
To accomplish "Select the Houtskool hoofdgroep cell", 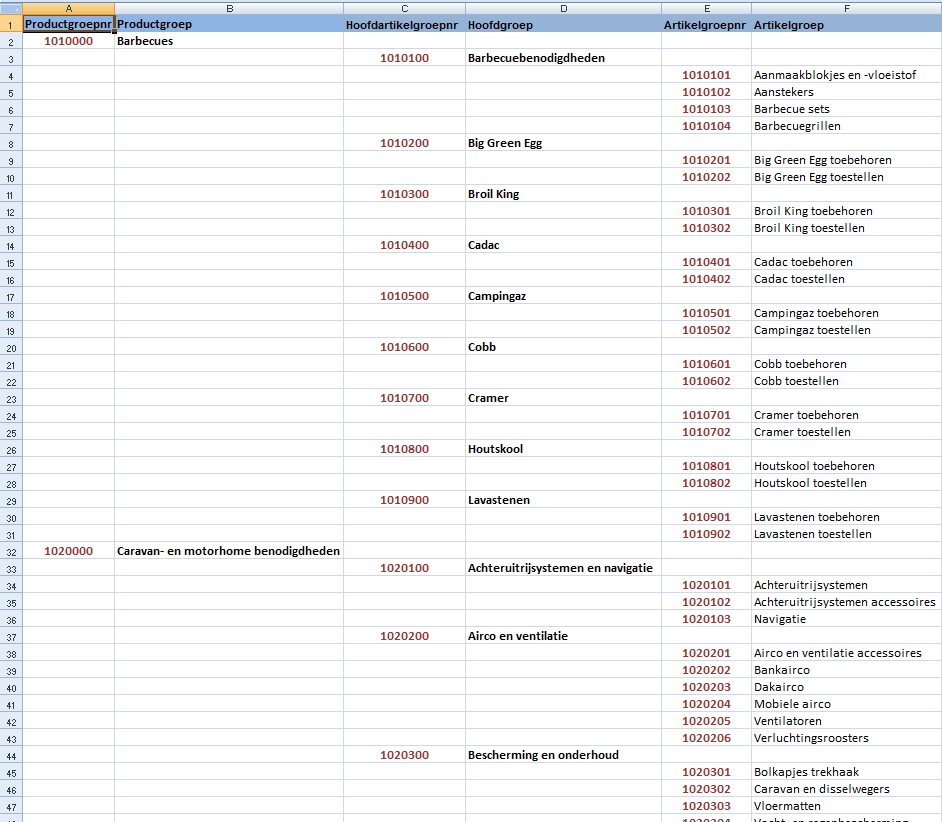I will click(564, 449).
